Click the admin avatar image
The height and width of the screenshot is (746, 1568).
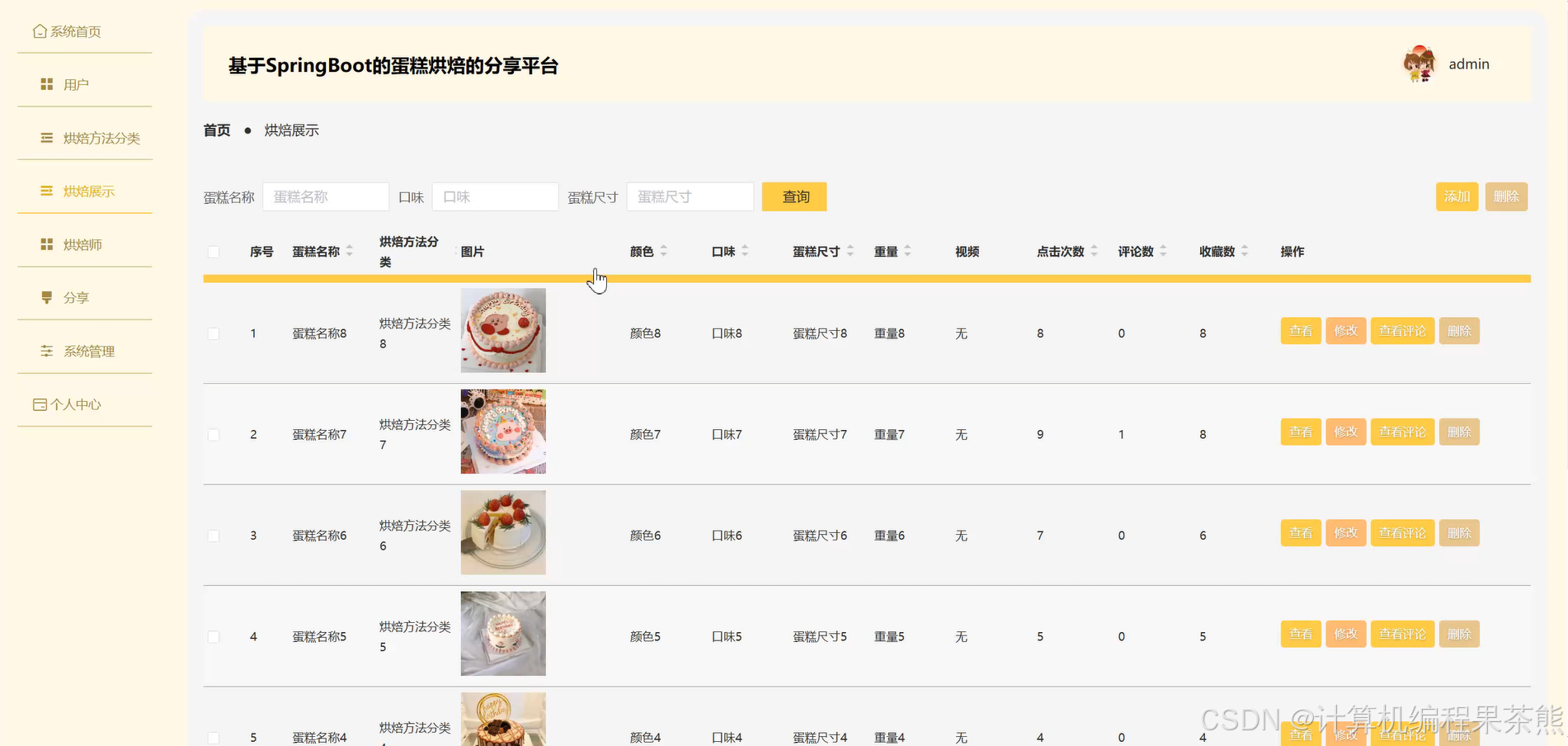[x=1420, y=64]
